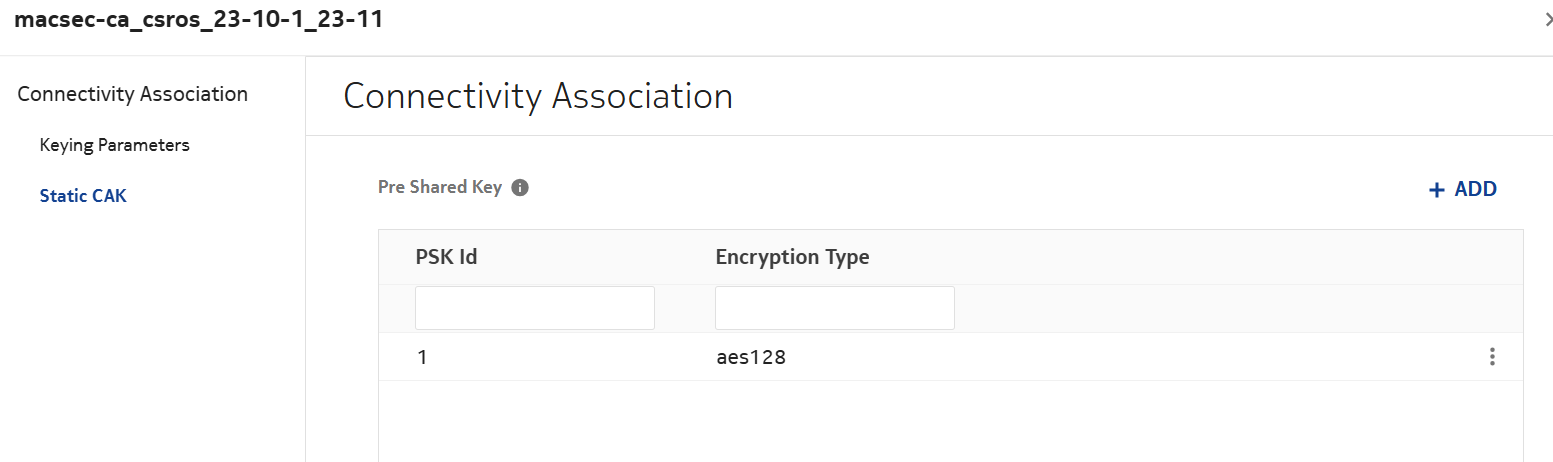The image size is (1553, 462).
Task: Focus the PSK Id filter box
Action: pyautogui.click(x=534, y=308)
